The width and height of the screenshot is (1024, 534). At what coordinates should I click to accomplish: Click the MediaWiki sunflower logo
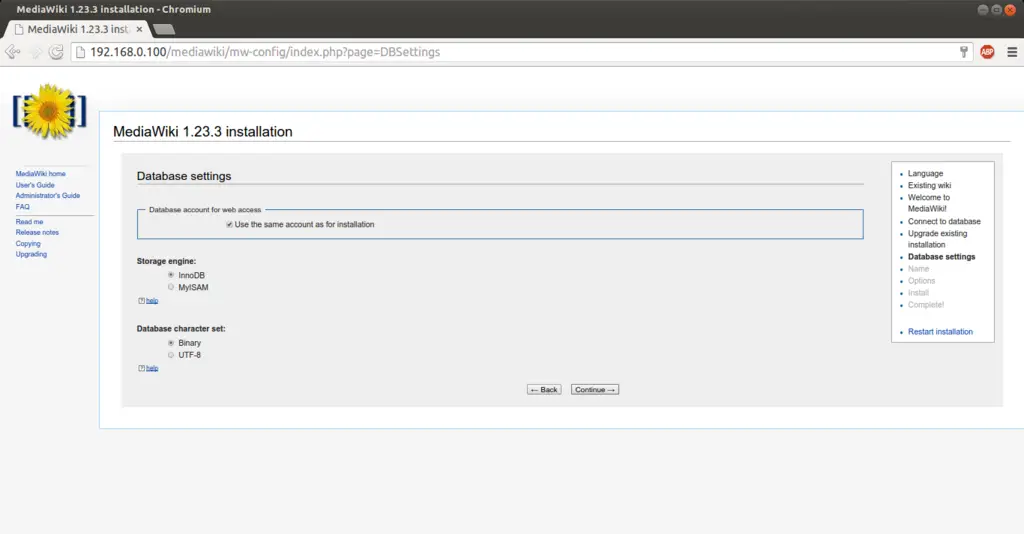(49, 111)
